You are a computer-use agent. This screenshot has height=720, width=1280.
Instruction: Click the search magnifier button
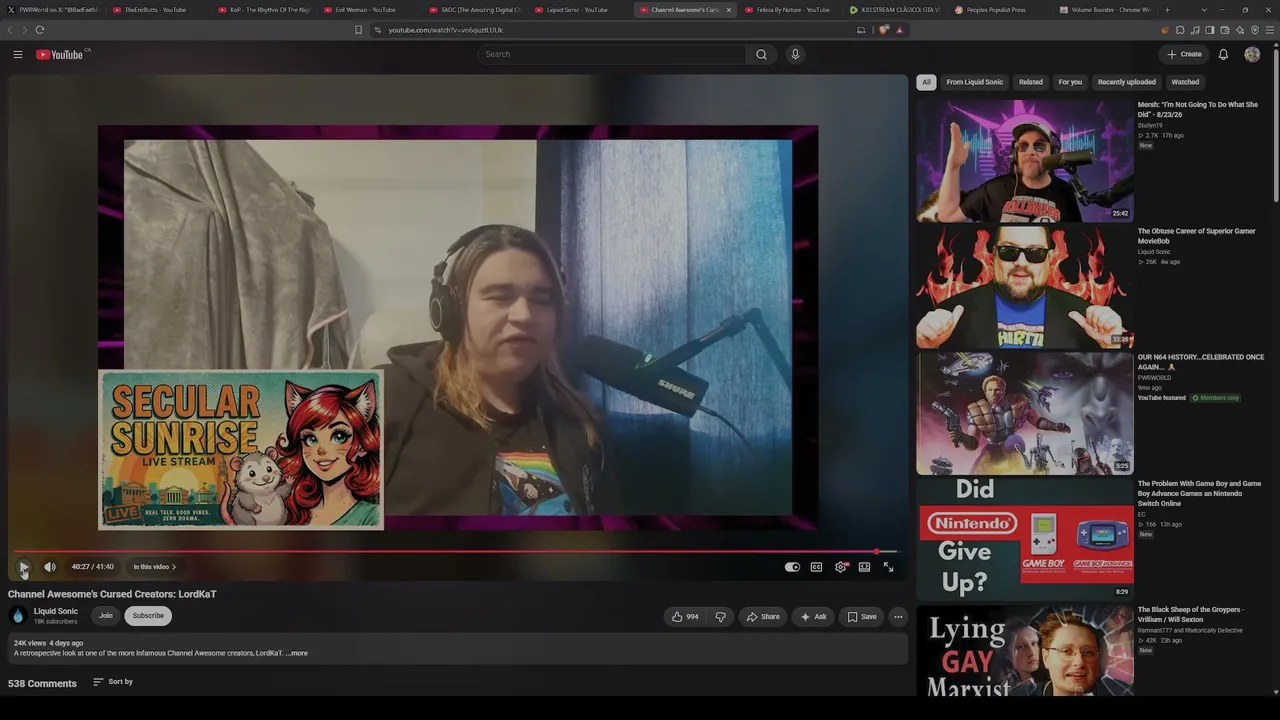(761, 54)
